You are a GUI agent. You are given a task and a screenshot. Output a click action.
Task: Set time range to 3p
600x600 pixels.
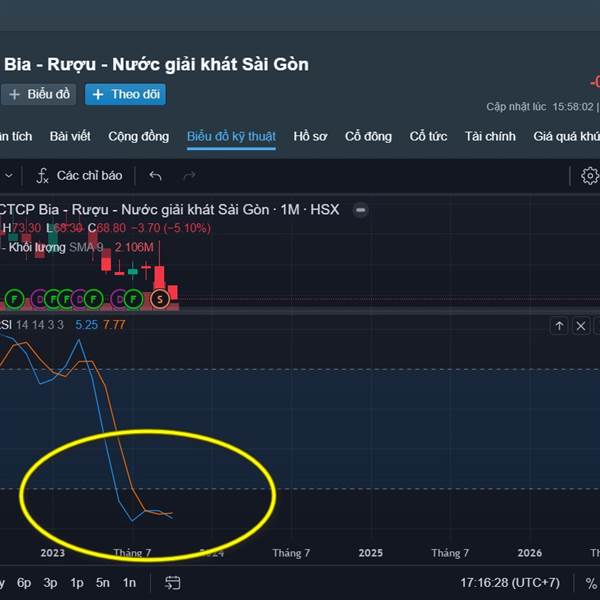tap(50, 583)
